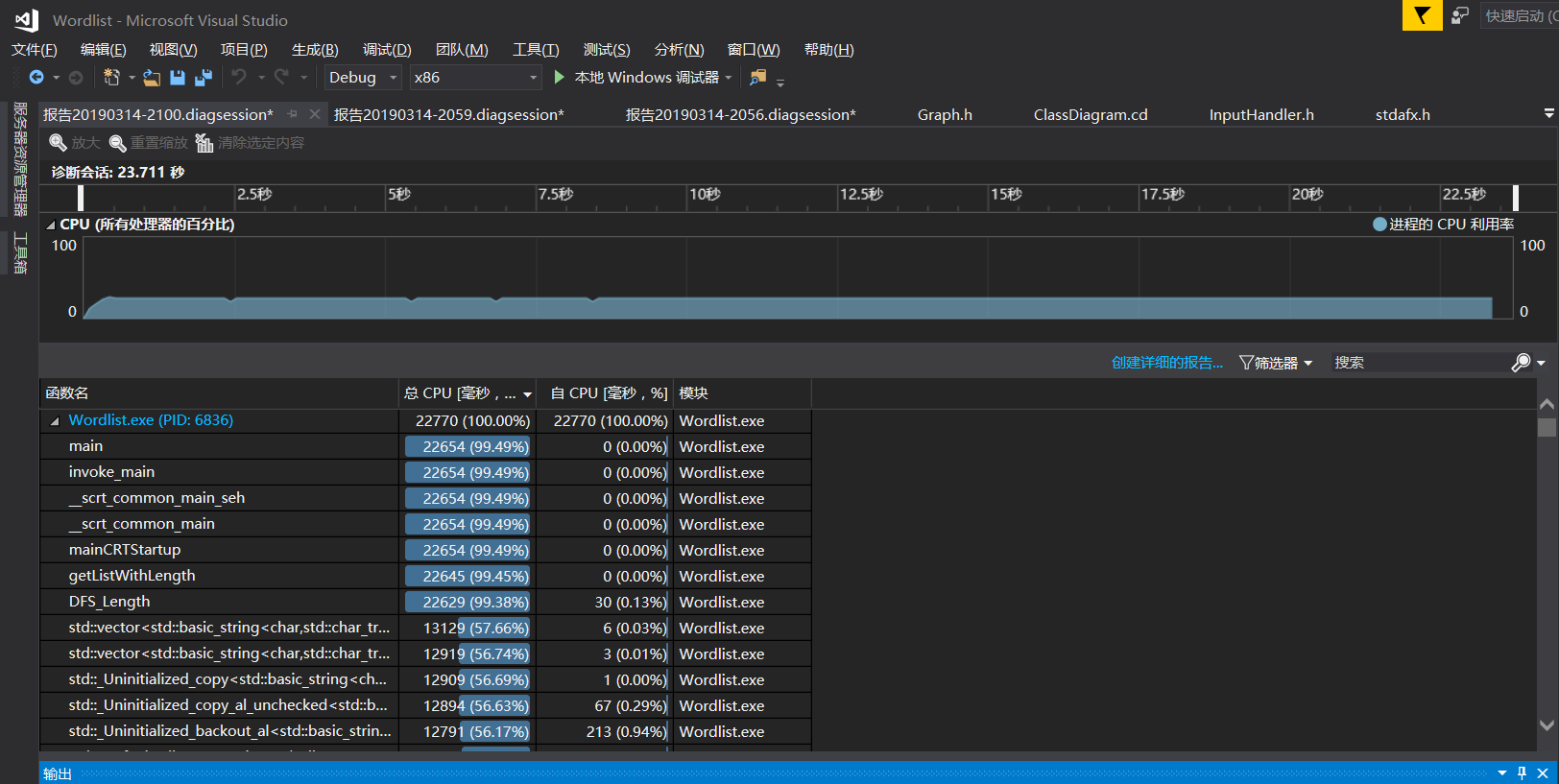Sort by the 总 CPU column header

click(468, 393)
